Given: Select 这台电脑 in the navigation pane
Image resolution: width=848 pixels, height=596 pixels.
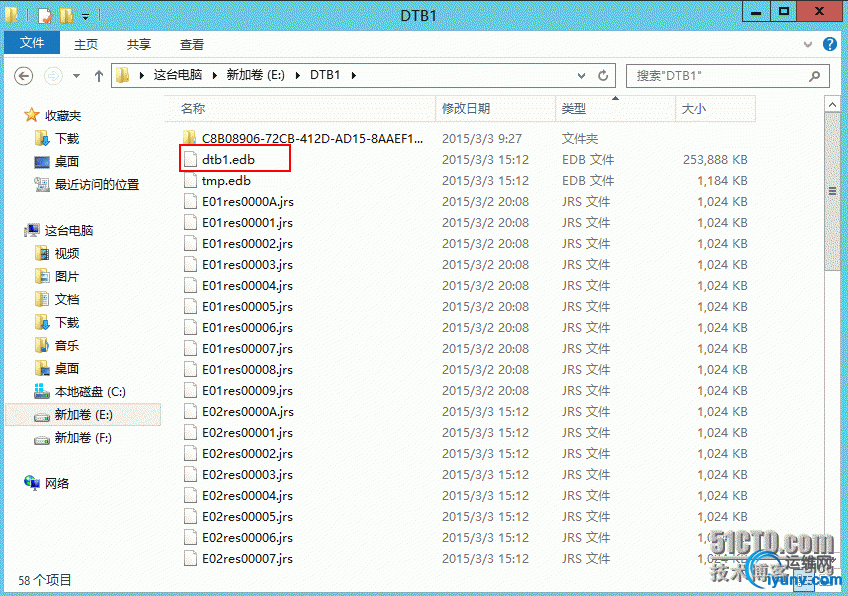Looking at the screenshot, I should pyautogui.click(x=69, y=231).
